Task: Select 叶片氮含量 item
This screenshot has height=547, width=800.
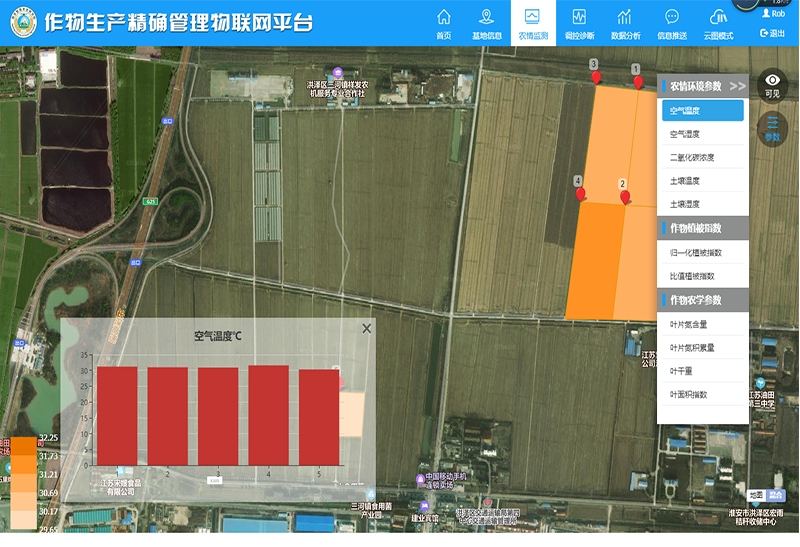Action: (703, 325)
